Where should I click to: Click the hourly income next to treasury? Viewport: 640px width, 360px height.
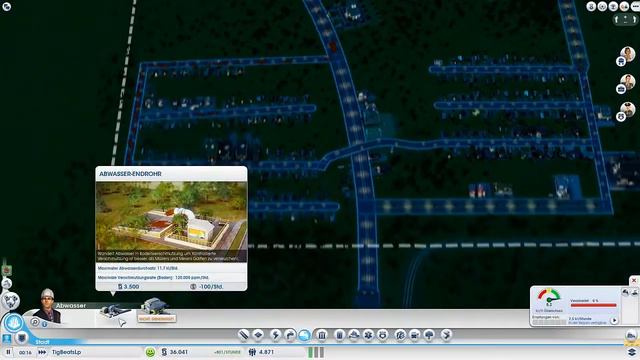227,352
